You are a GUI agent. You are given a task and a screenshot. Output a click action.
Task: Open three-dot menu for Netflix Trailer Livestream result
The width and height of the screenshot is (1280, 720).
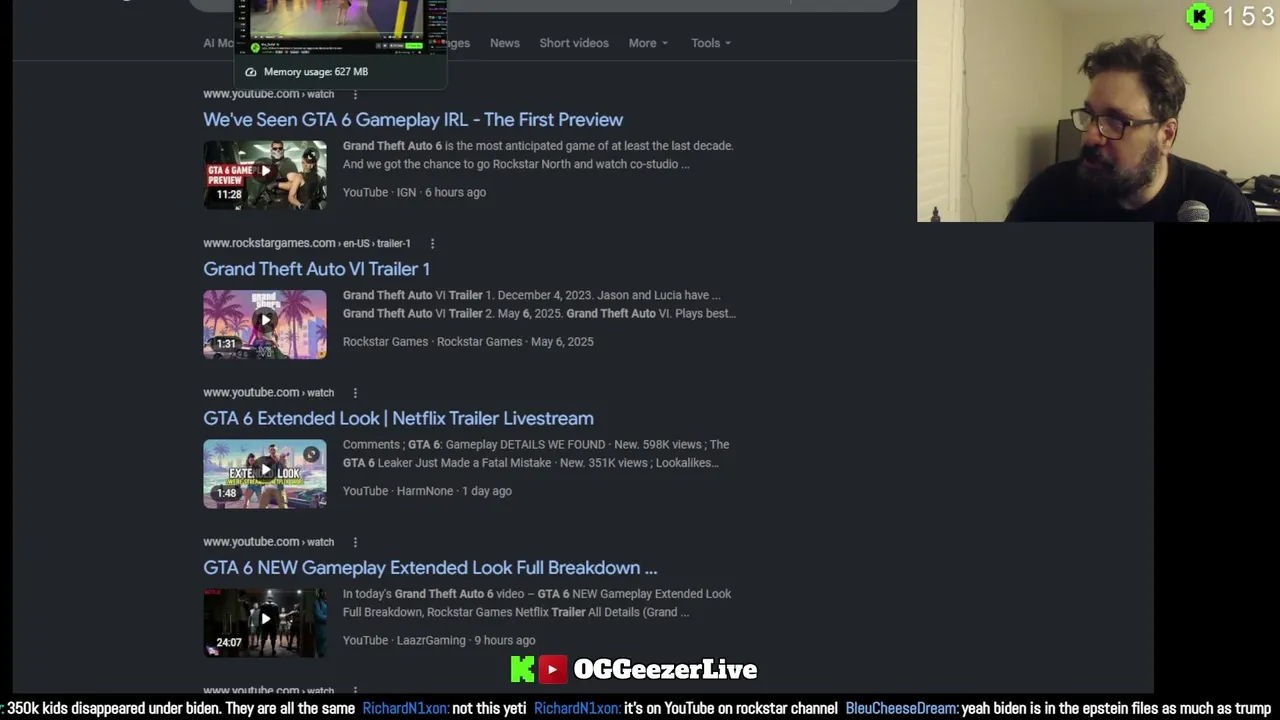click(x=355, y=392)
